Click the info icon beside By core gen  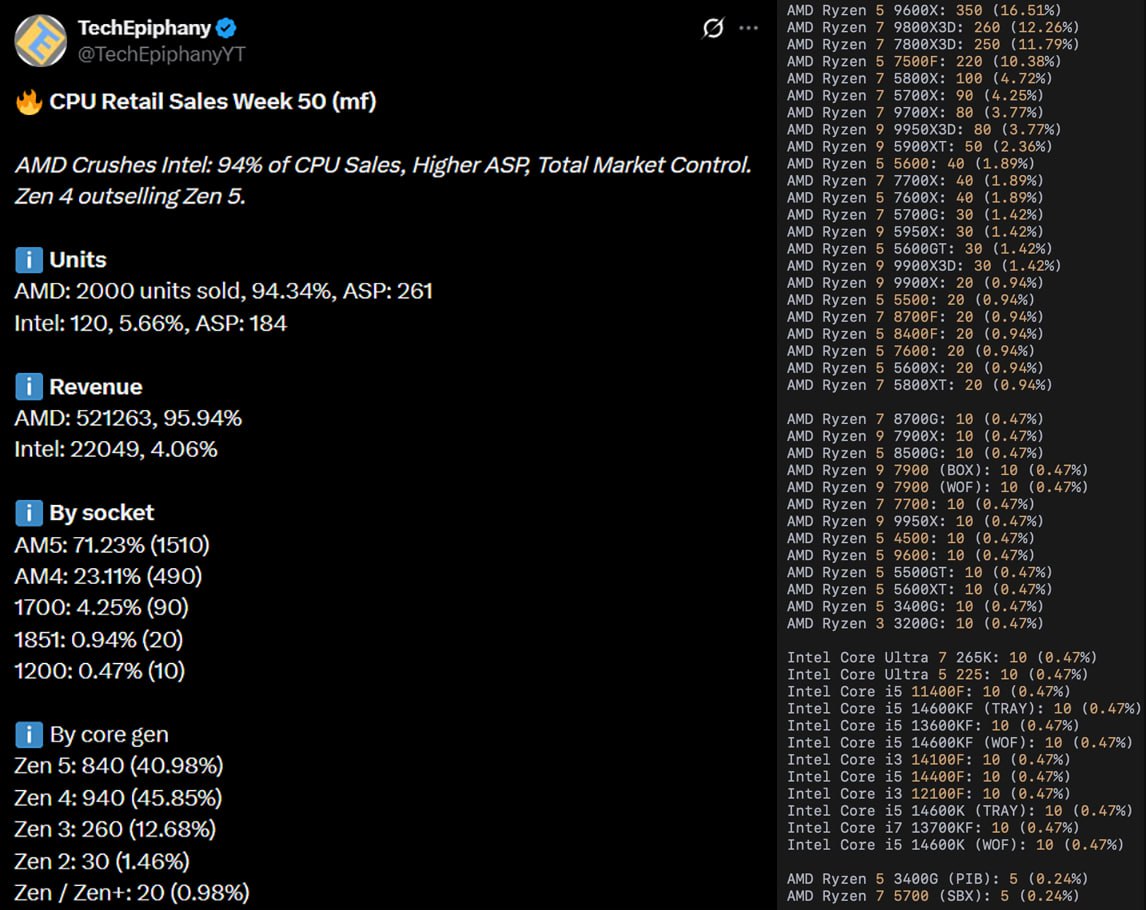point(28,735)
